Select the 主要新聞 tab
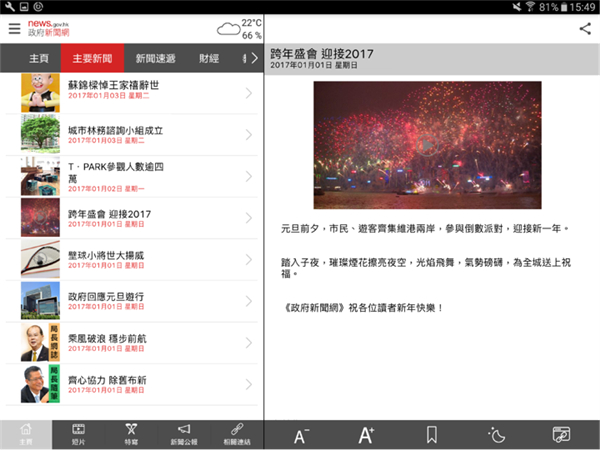The image size is (600, 450). coord(92,58)
